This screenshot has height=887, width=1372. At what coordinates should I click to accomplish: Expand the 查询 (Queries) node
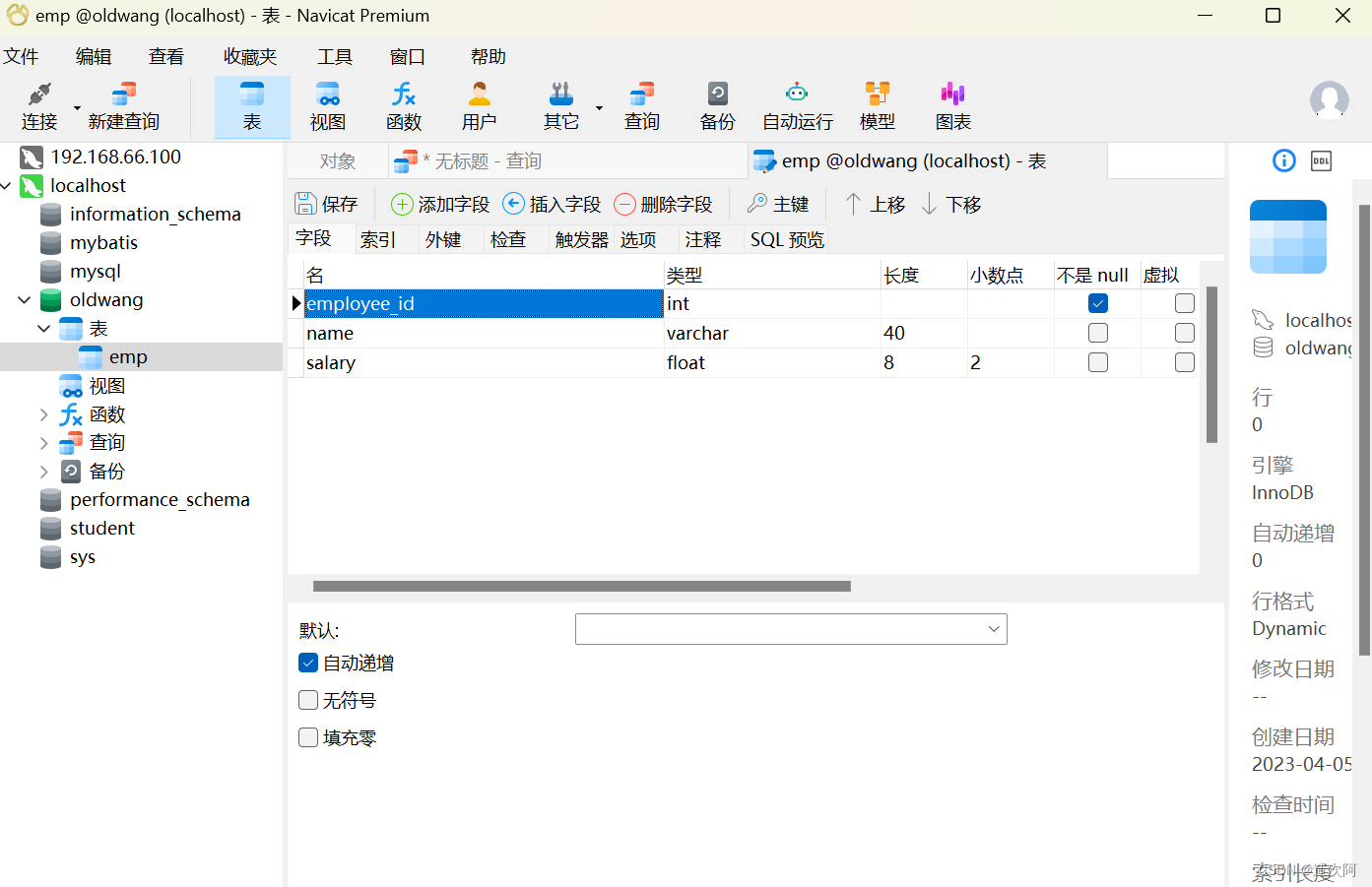point(44,443)
